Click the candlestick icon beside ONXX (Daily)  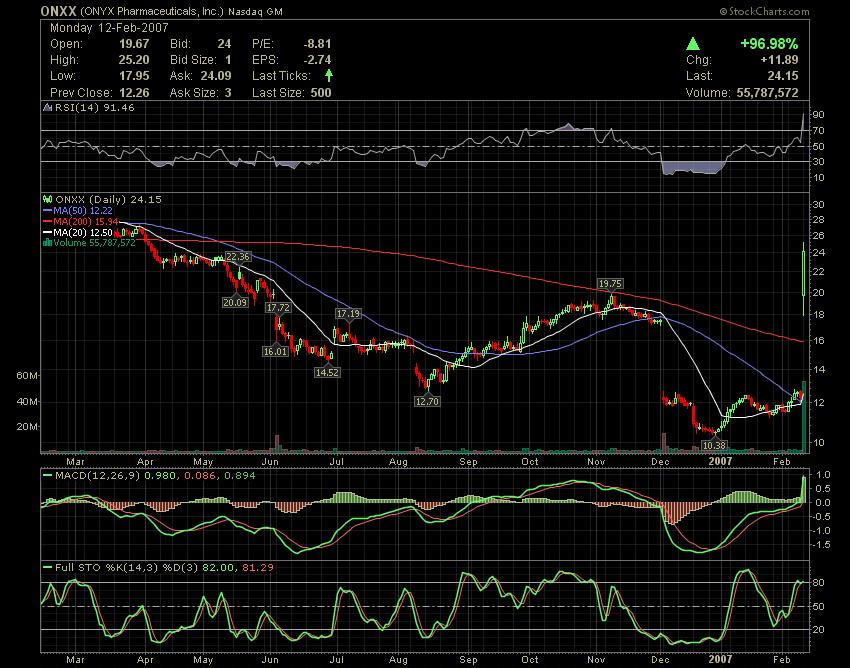coord(48,200)
